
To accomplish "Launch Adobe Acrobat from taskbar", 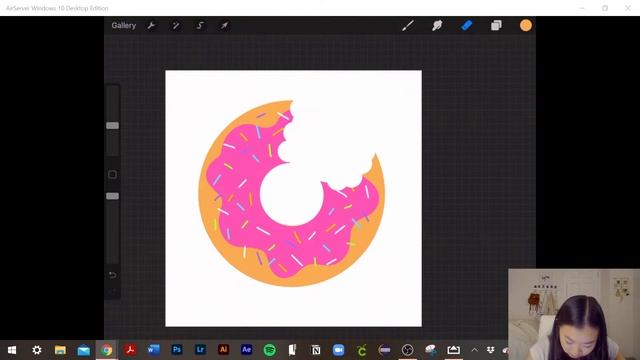I will pyautogui.click(x=130, y=350).
